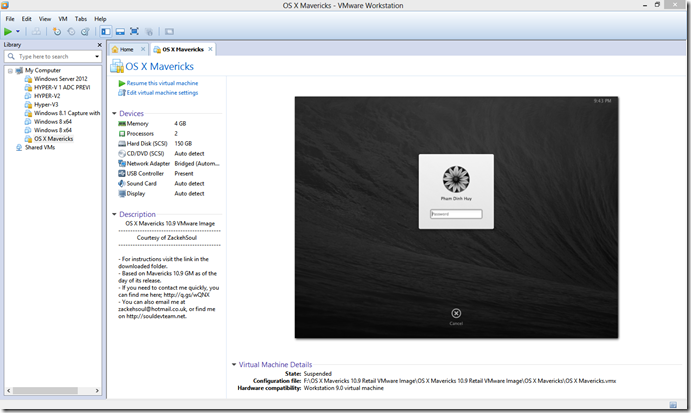Toggle the thumbnail bar toolbar icon
Screen dimensions: 691x413
point(120,31)
